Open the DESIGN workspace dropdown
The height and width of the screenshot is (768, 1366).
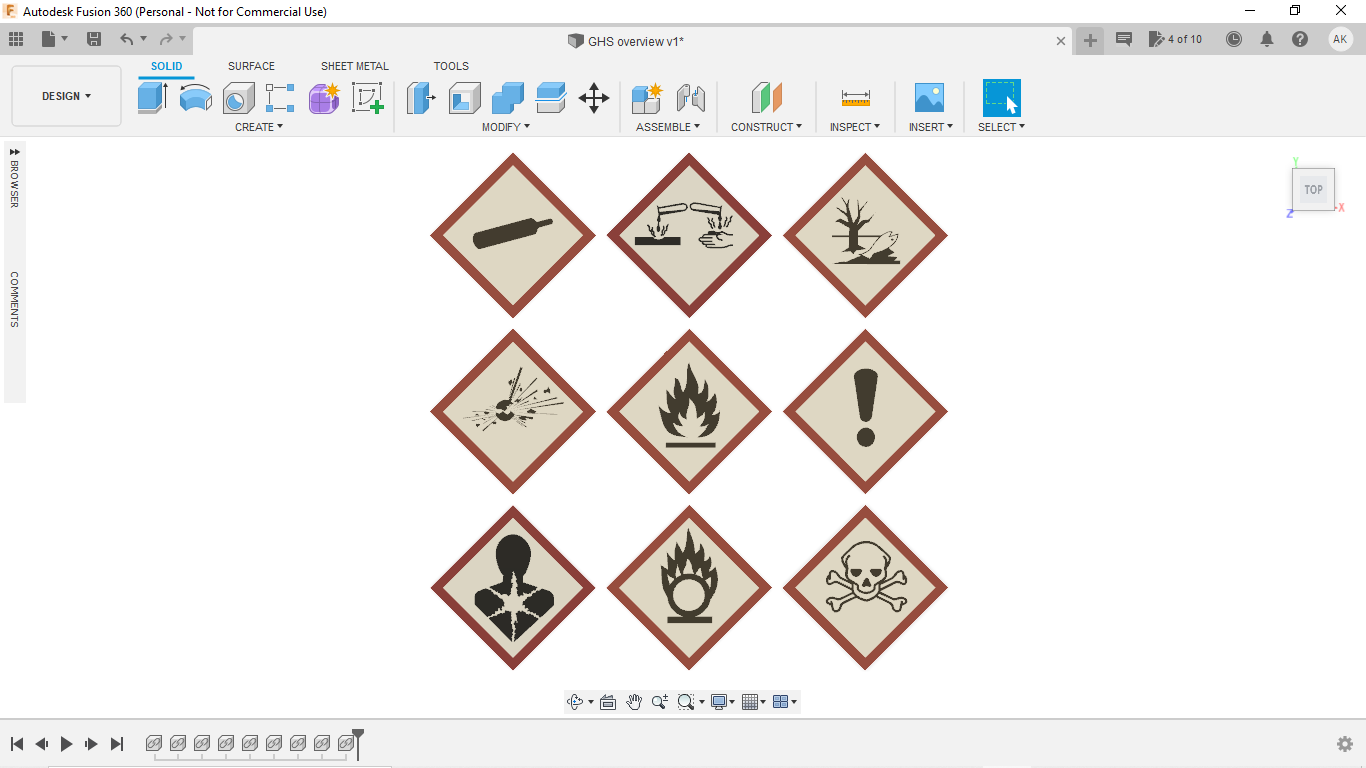tap(66, 96)
